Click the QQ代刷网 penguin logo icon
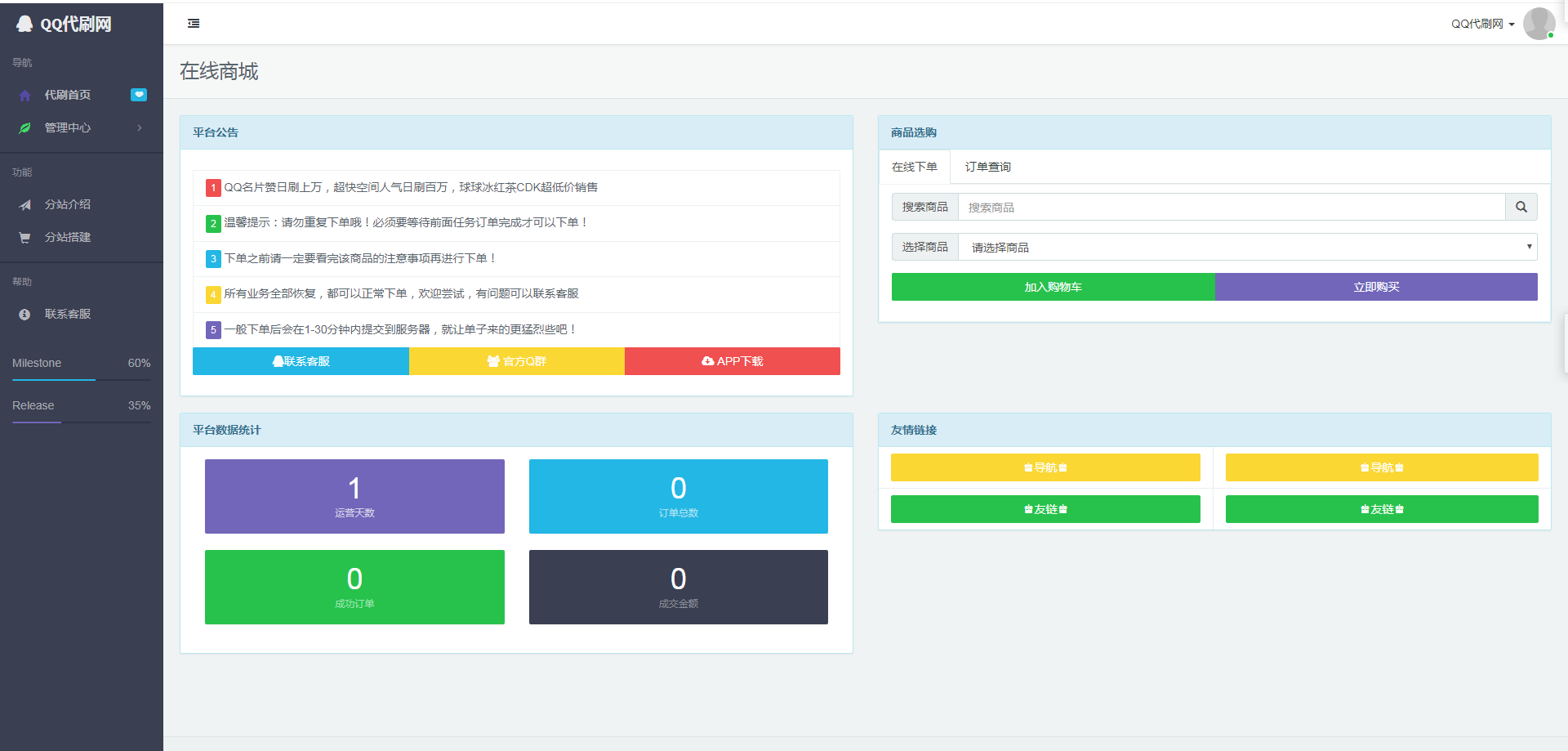The height and width of the screenshot is (751, 1568). click(24, 24)
